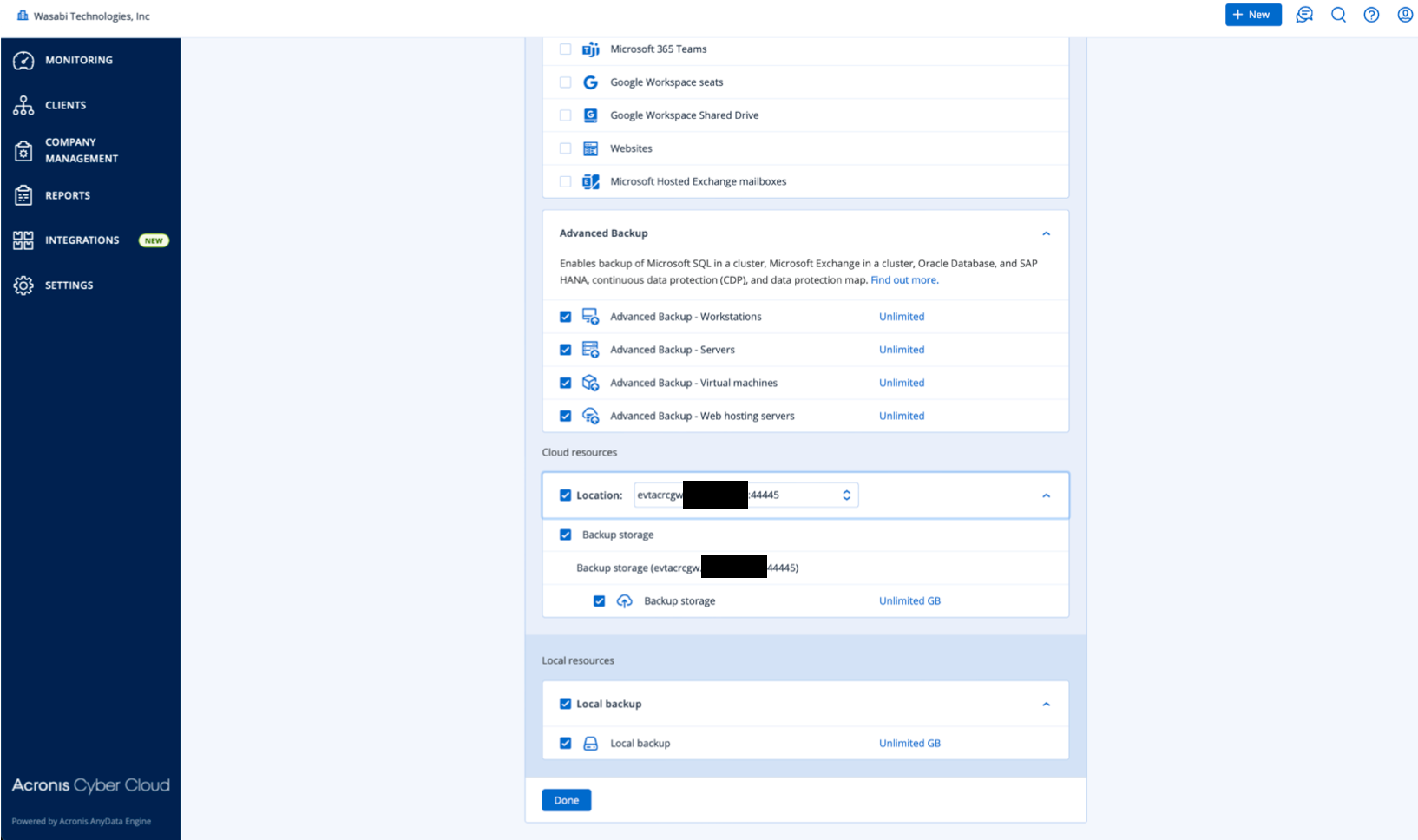The height and width of the screenshot is (840, 1418).
Task: Open the user account profile icon
Action: pyautogui.click(x=1405, y=15)
